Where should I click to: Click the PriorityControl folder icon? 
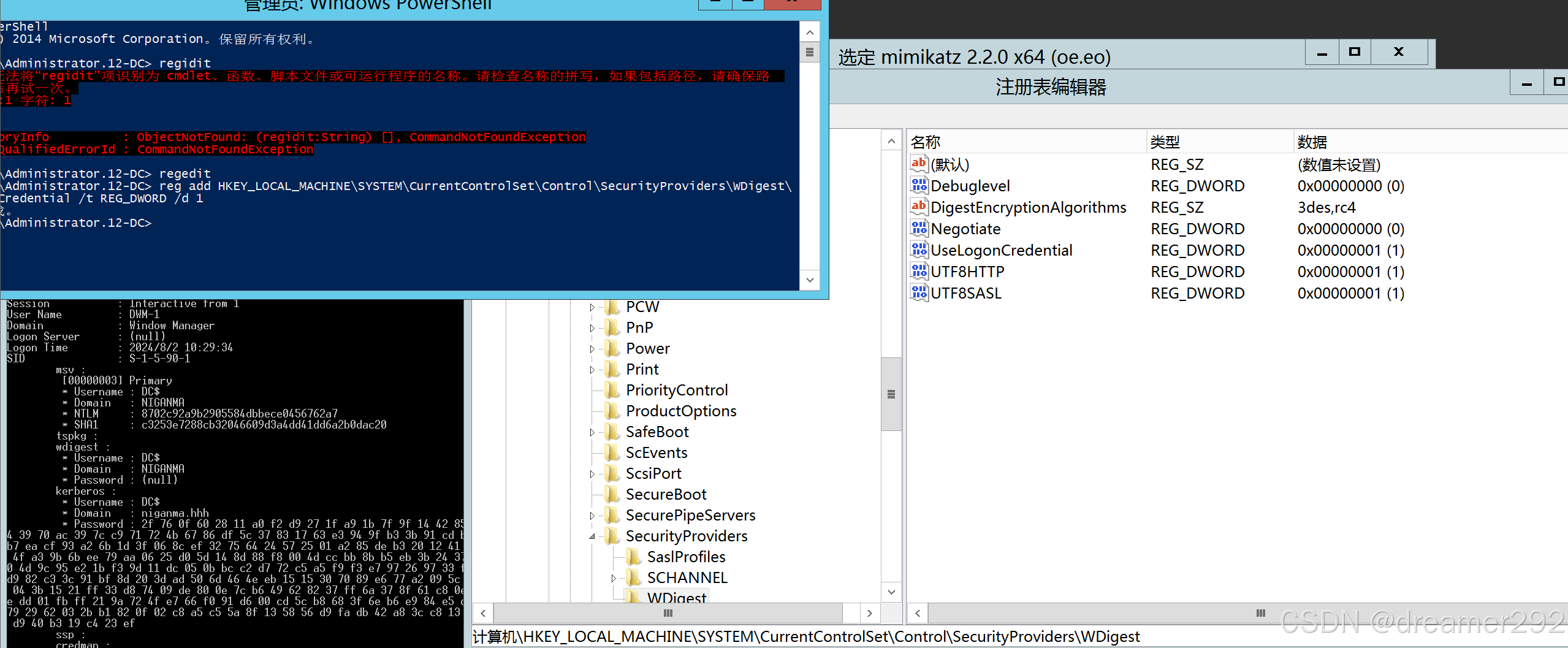[612, 390]
